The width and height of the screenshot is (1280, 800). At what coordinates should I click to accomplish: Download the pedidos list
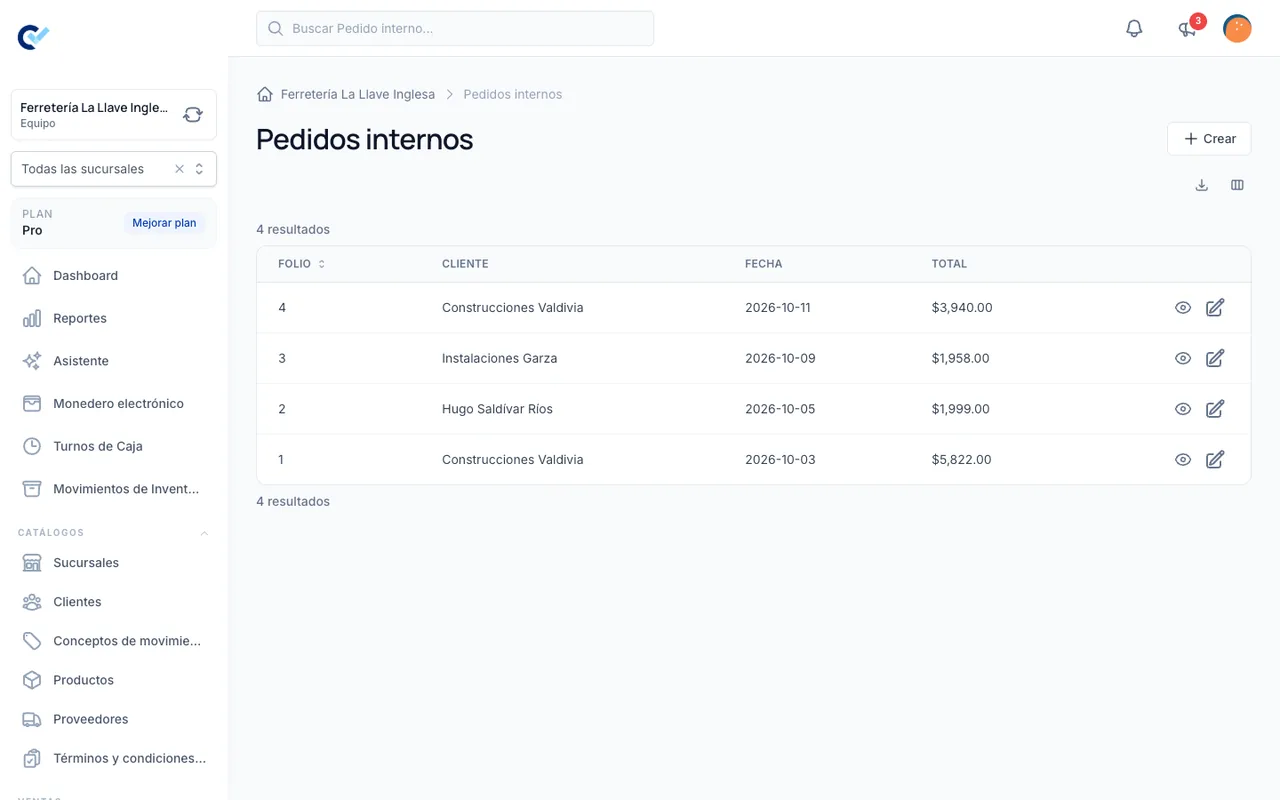click(1202, 185)
